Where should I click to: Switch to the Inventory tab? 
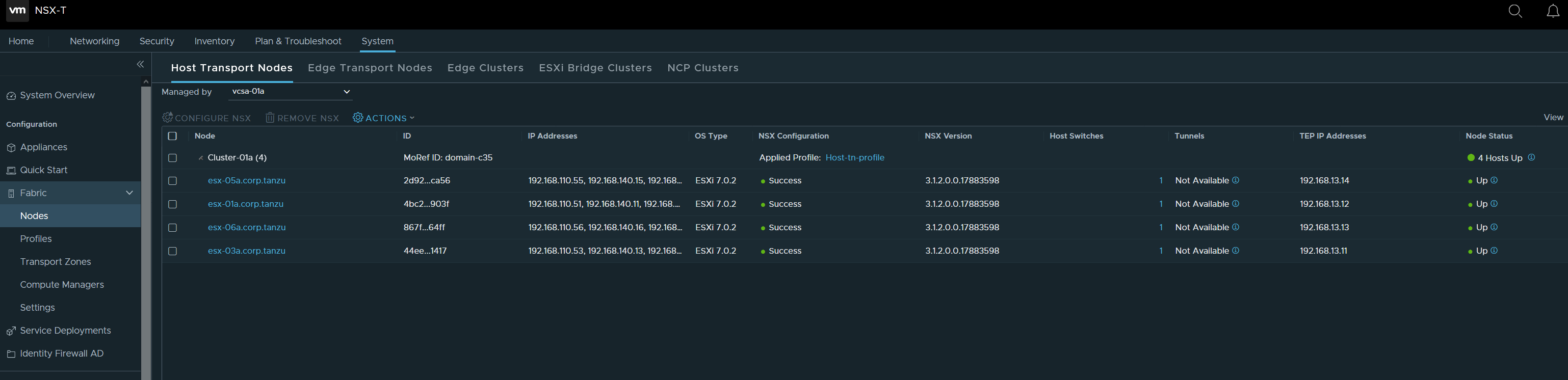[214, 41]
